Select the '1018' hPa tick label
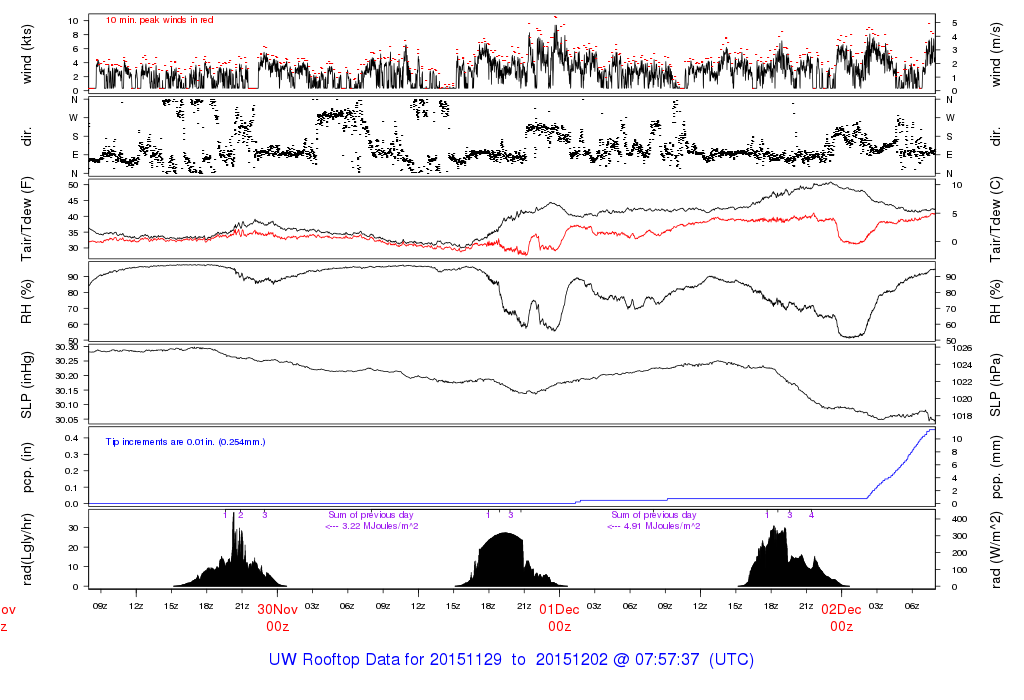This screenshot has width=1024, height=700. (x=962, y=416)
